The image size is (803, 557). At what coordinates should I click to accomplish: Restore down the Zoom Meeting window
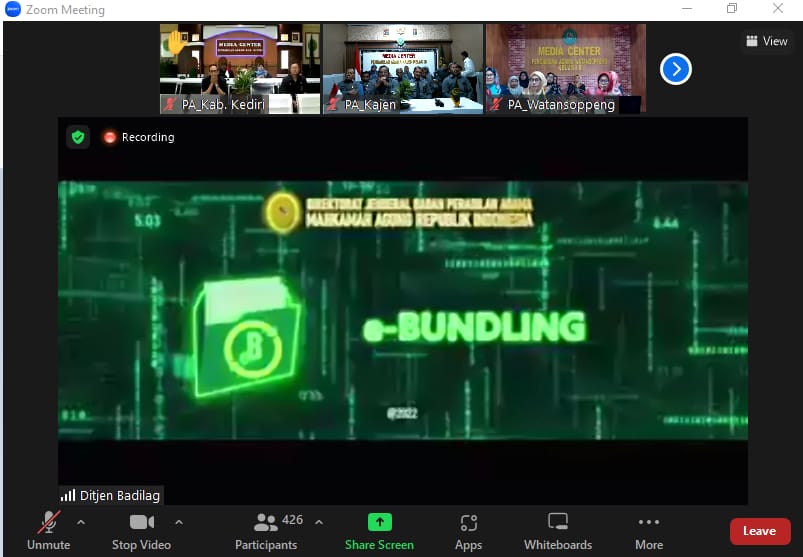point(732,9)
